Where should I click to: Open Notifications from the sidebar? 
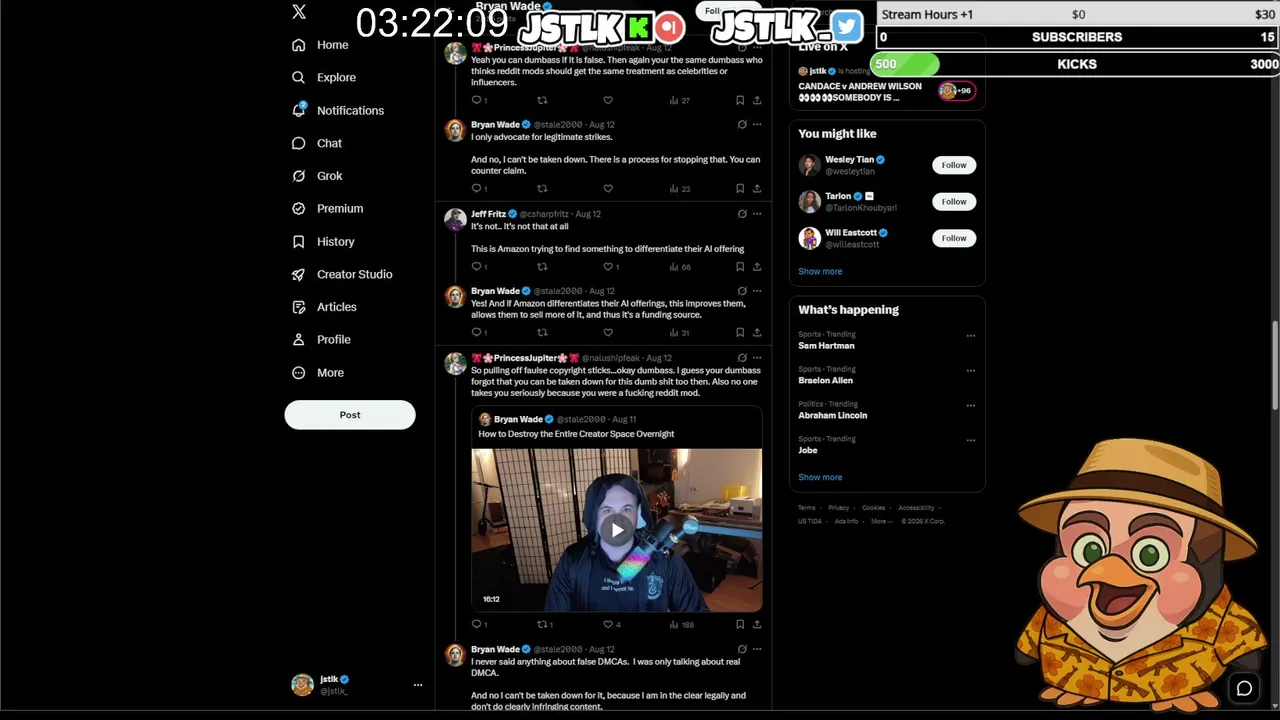point(337,111)
